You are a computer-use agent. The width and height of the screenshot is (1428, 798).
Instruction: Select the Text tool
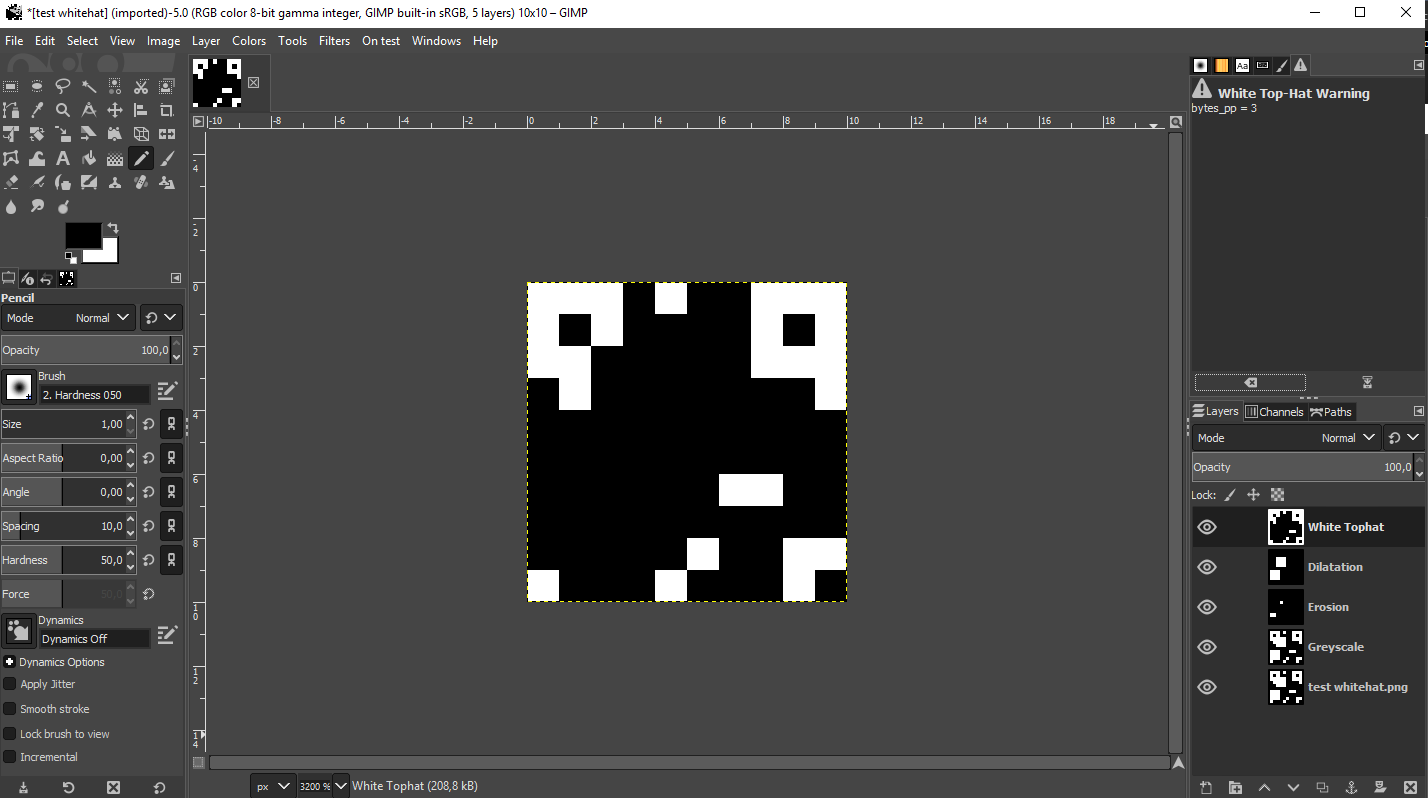[63, 158]
